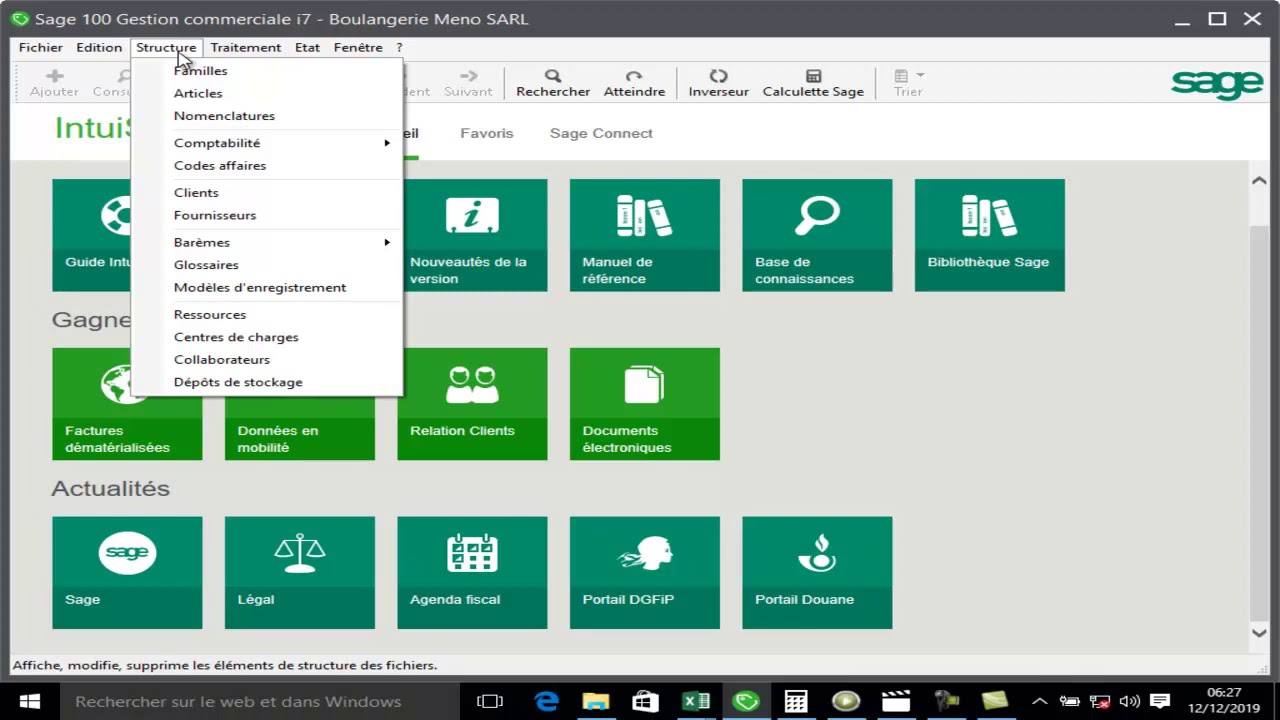Click the Rechercher magnifier toolbar icon

point(553,76)
